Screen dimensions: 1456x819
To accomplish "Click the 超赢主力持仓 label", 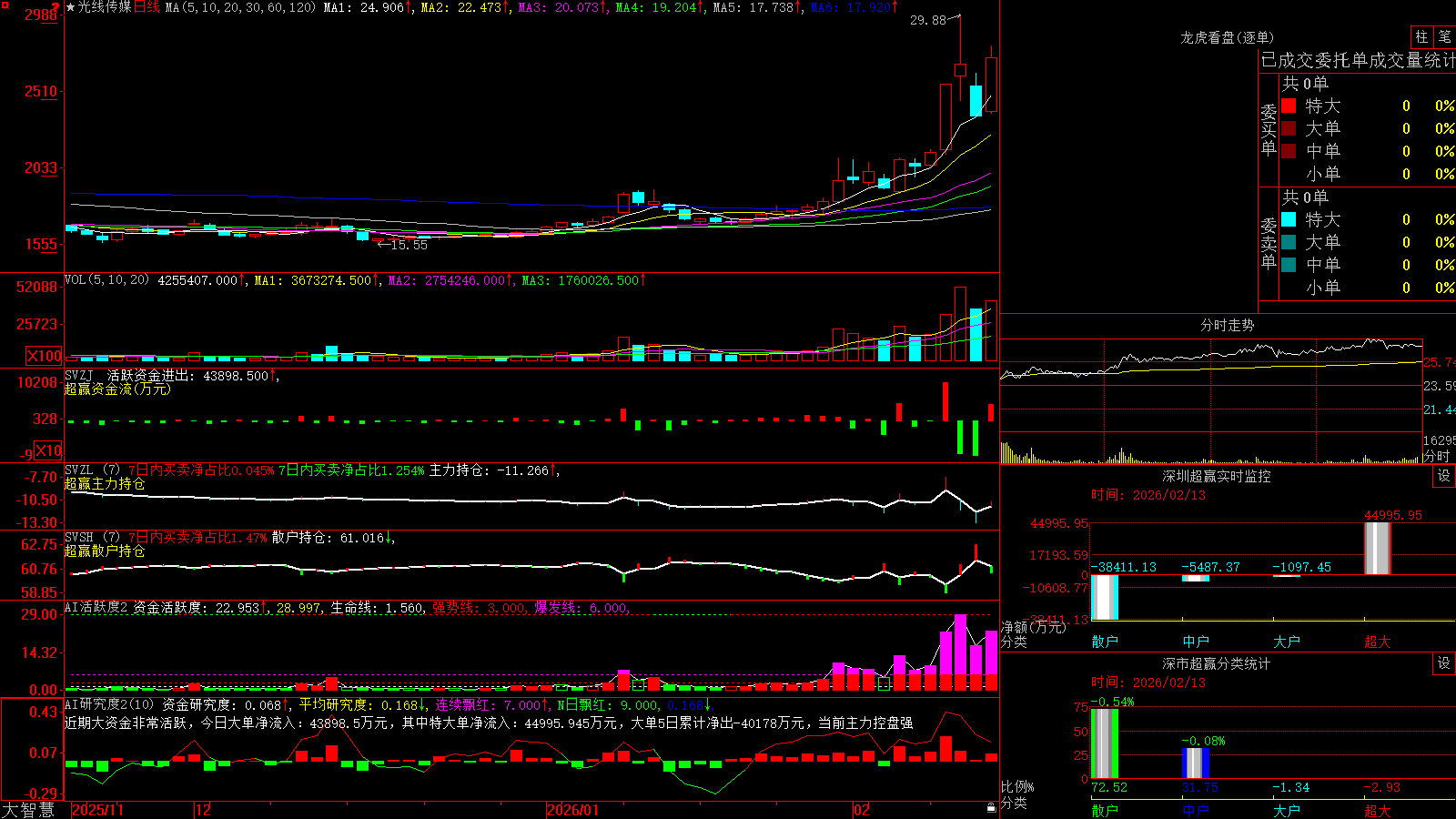I will click(105, 483).
